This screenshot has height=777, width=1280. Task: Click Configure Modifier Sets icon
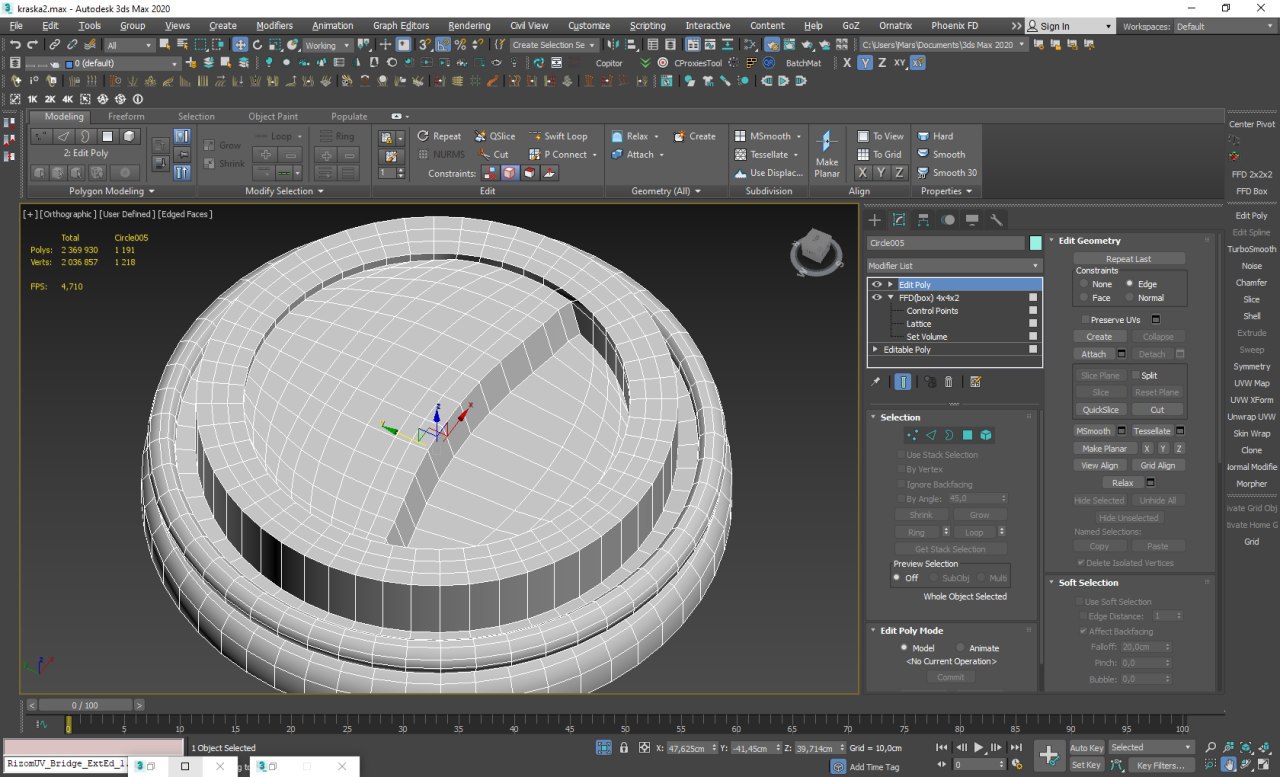[975, 382]
